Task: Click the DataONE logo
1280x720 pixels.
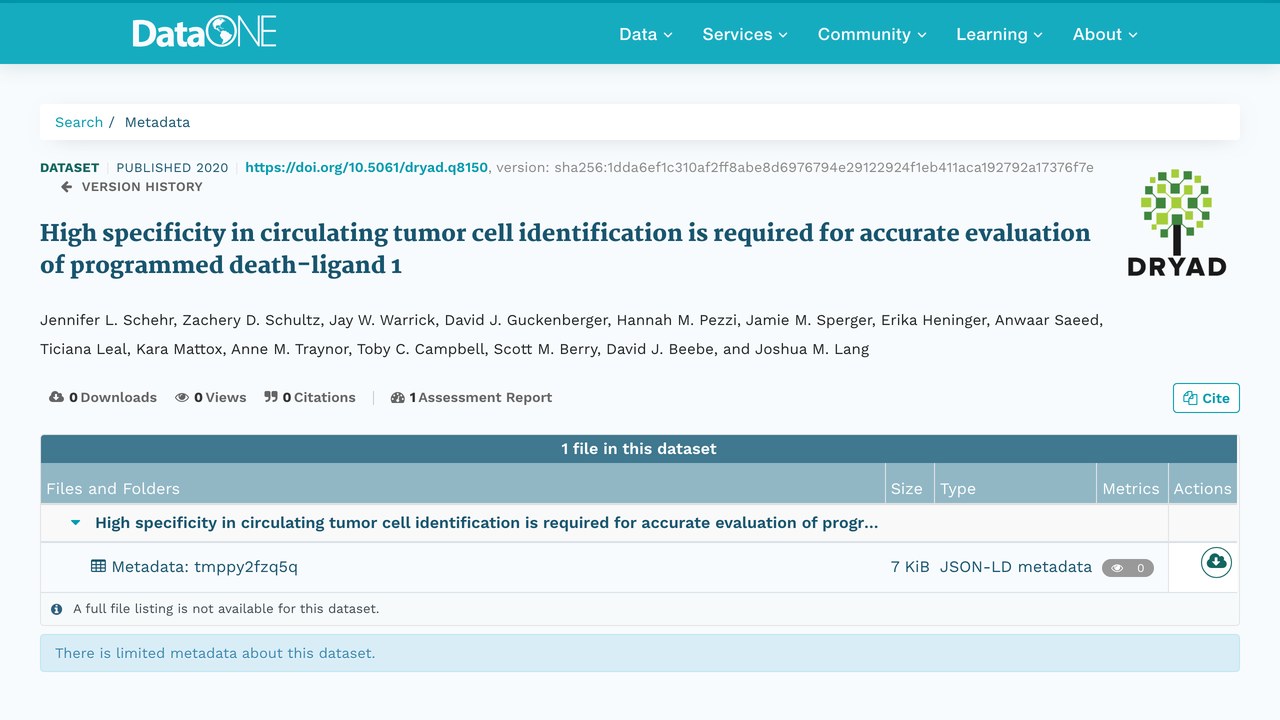Action: 204,34
